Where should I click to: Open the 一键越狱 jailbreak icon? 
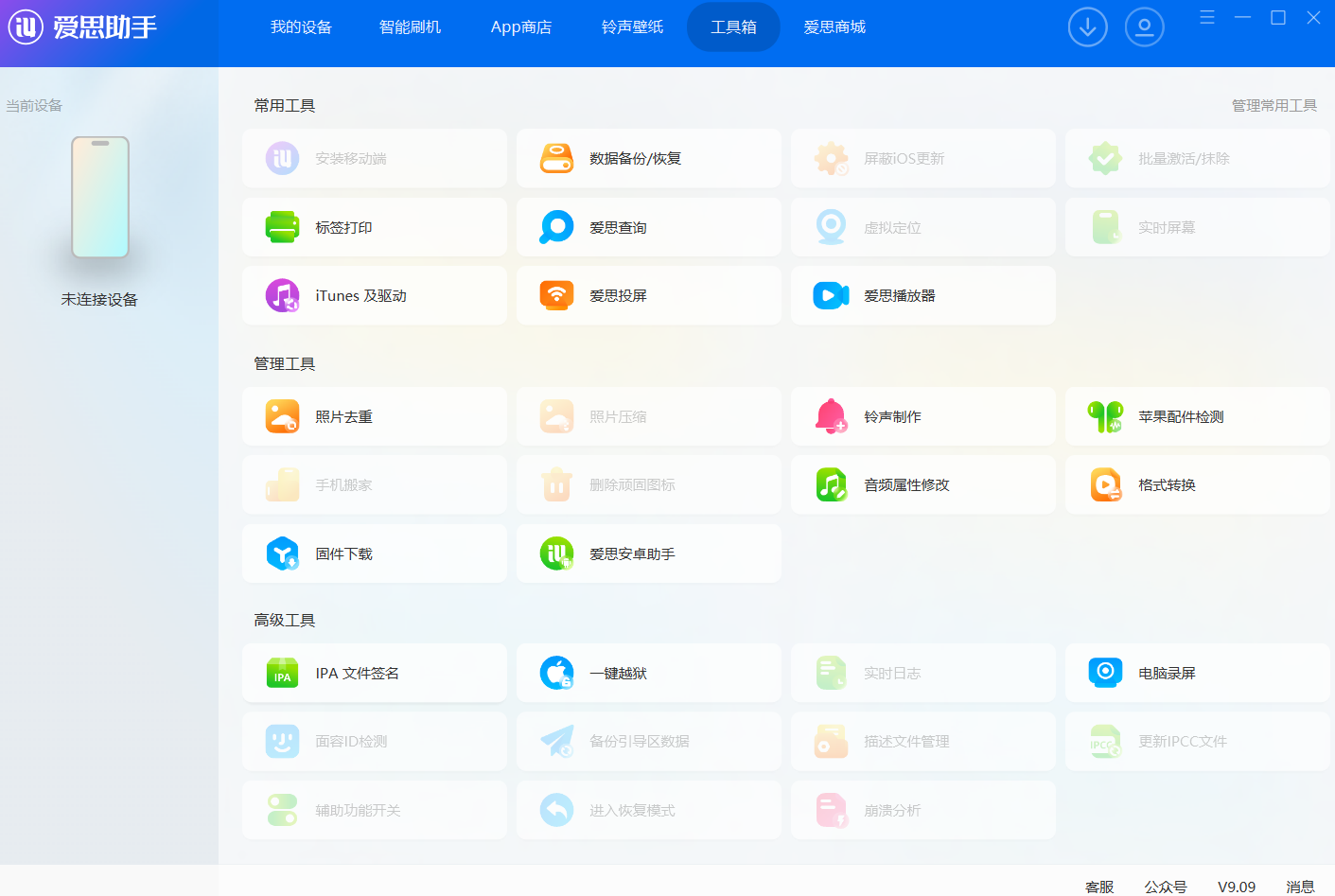(x=556, y=674)
